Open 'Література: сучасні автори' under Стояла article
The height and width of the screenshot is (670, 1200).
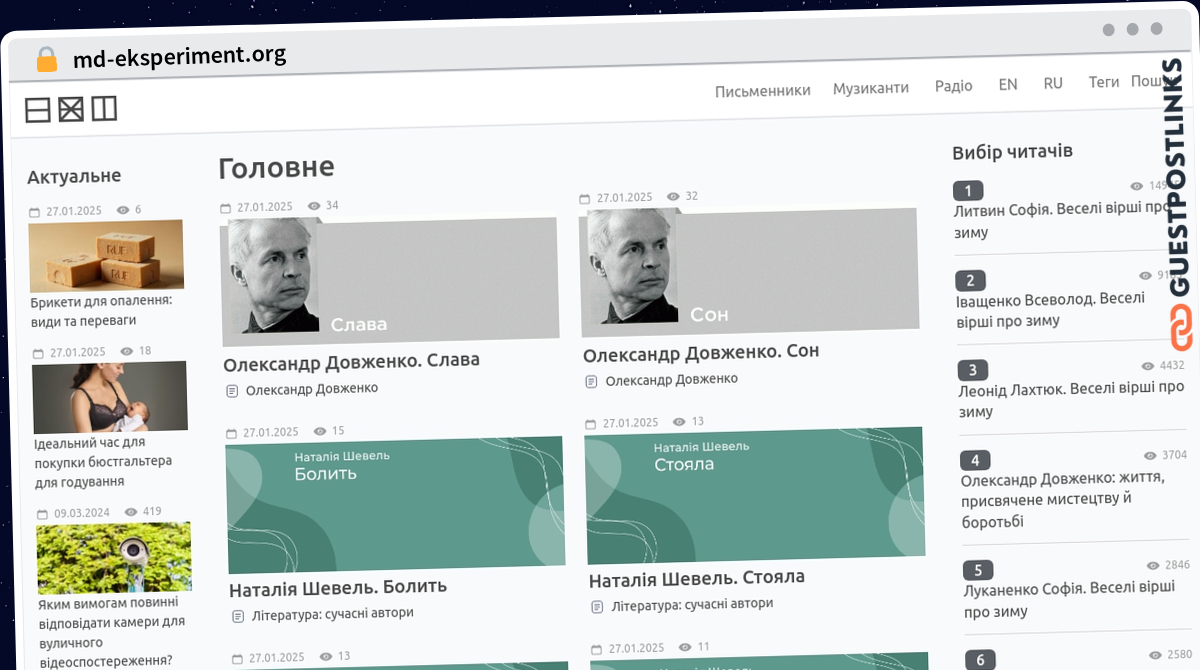pyautogui.click(x=692, y=605)
